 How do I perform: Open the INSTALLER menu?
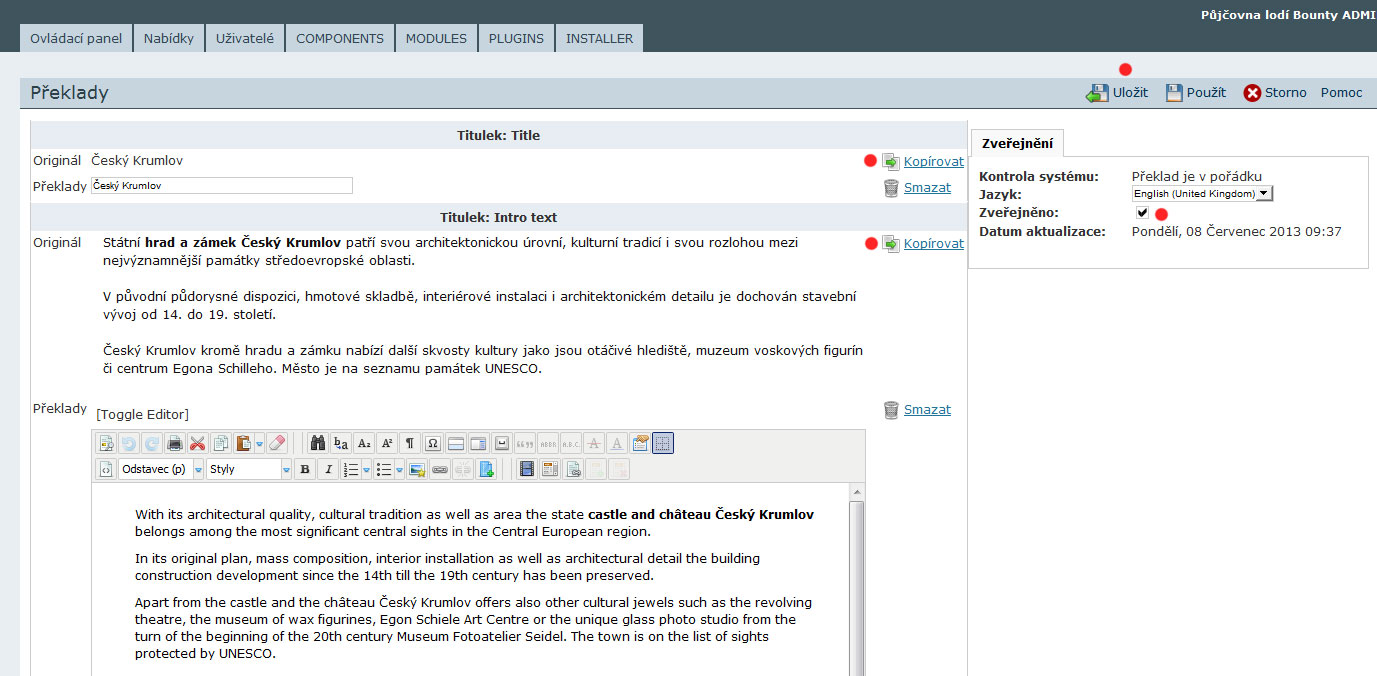600,38
